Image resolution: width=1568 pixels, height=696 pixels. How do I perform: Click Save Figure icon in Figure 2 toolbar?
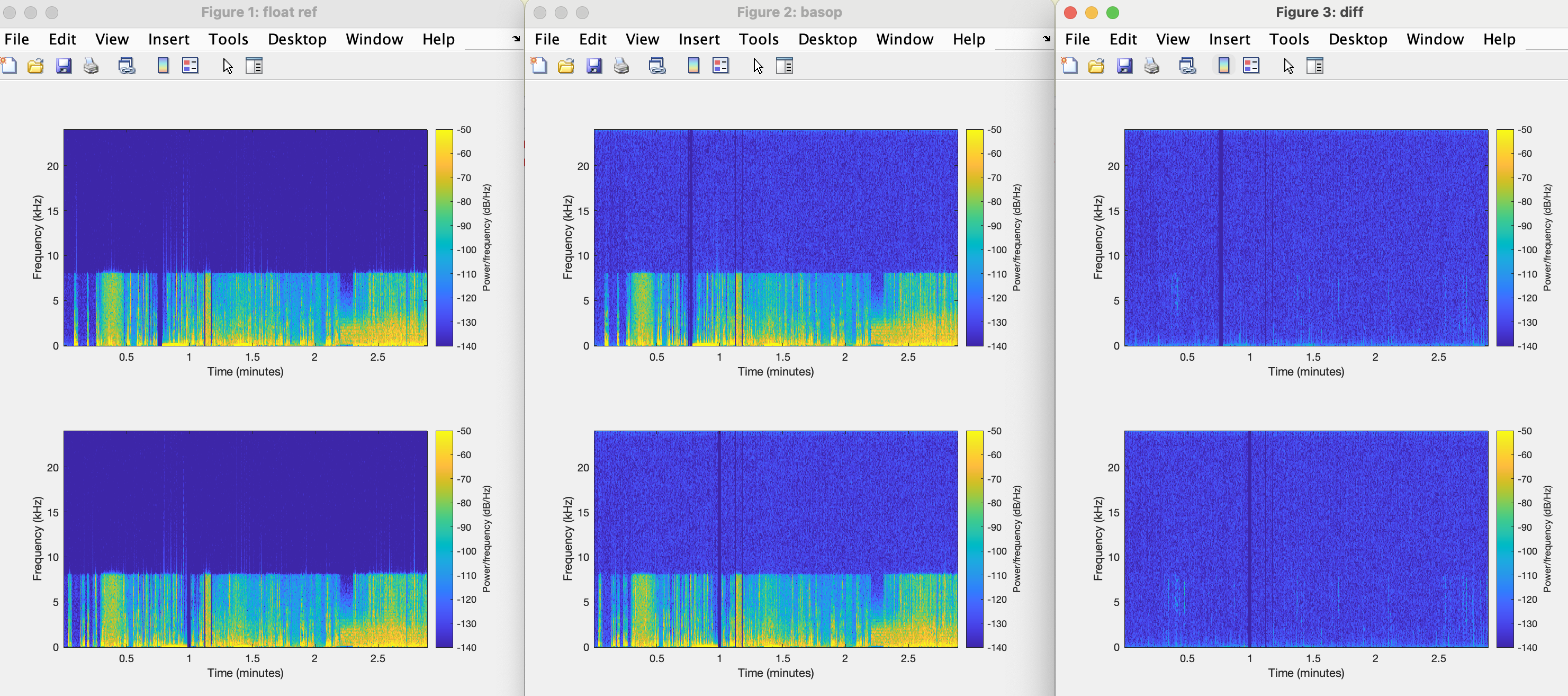click(x=594, y=66)
